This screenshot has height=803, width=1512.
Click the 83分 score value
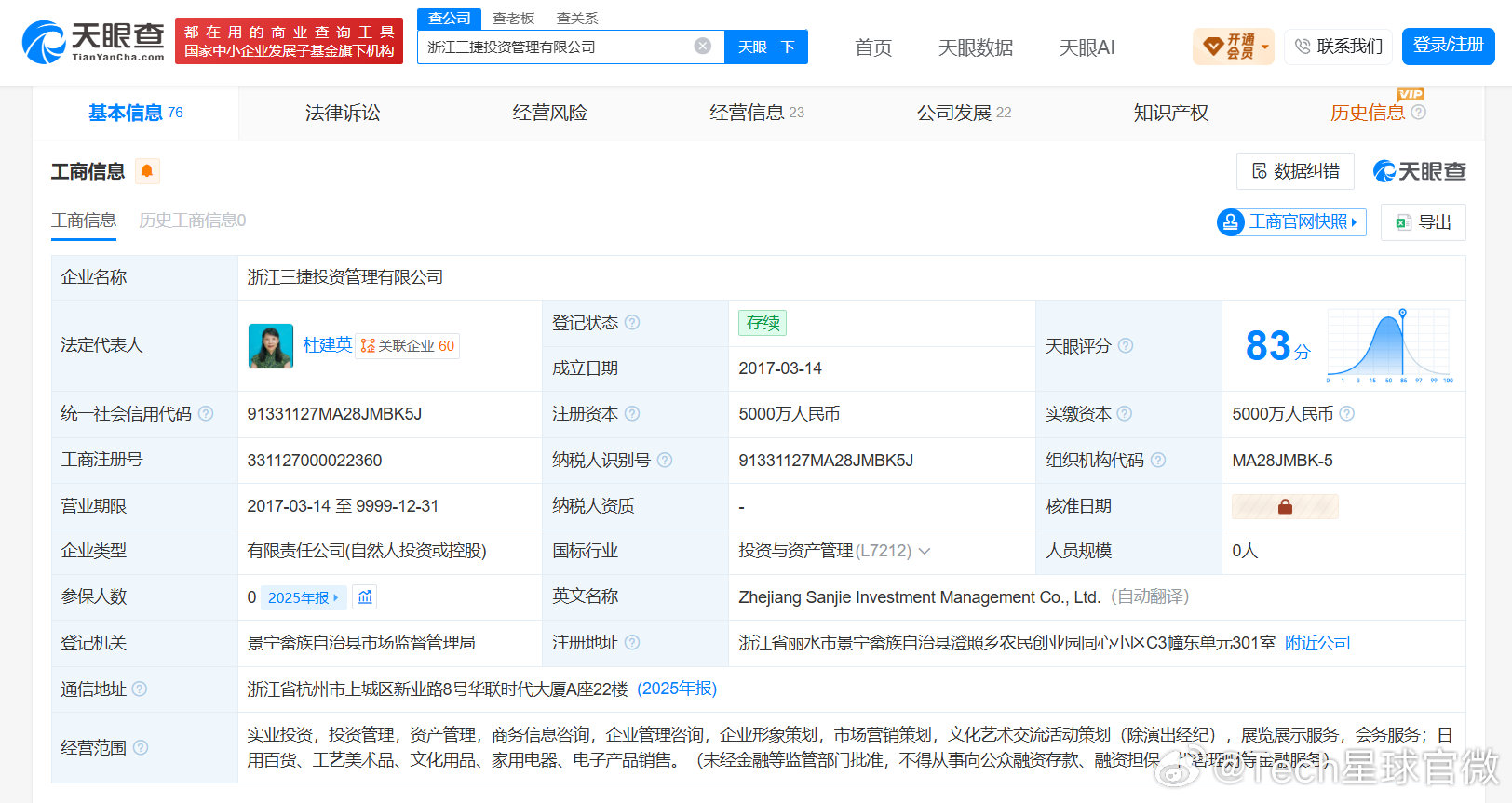[x=1277, y=346]
